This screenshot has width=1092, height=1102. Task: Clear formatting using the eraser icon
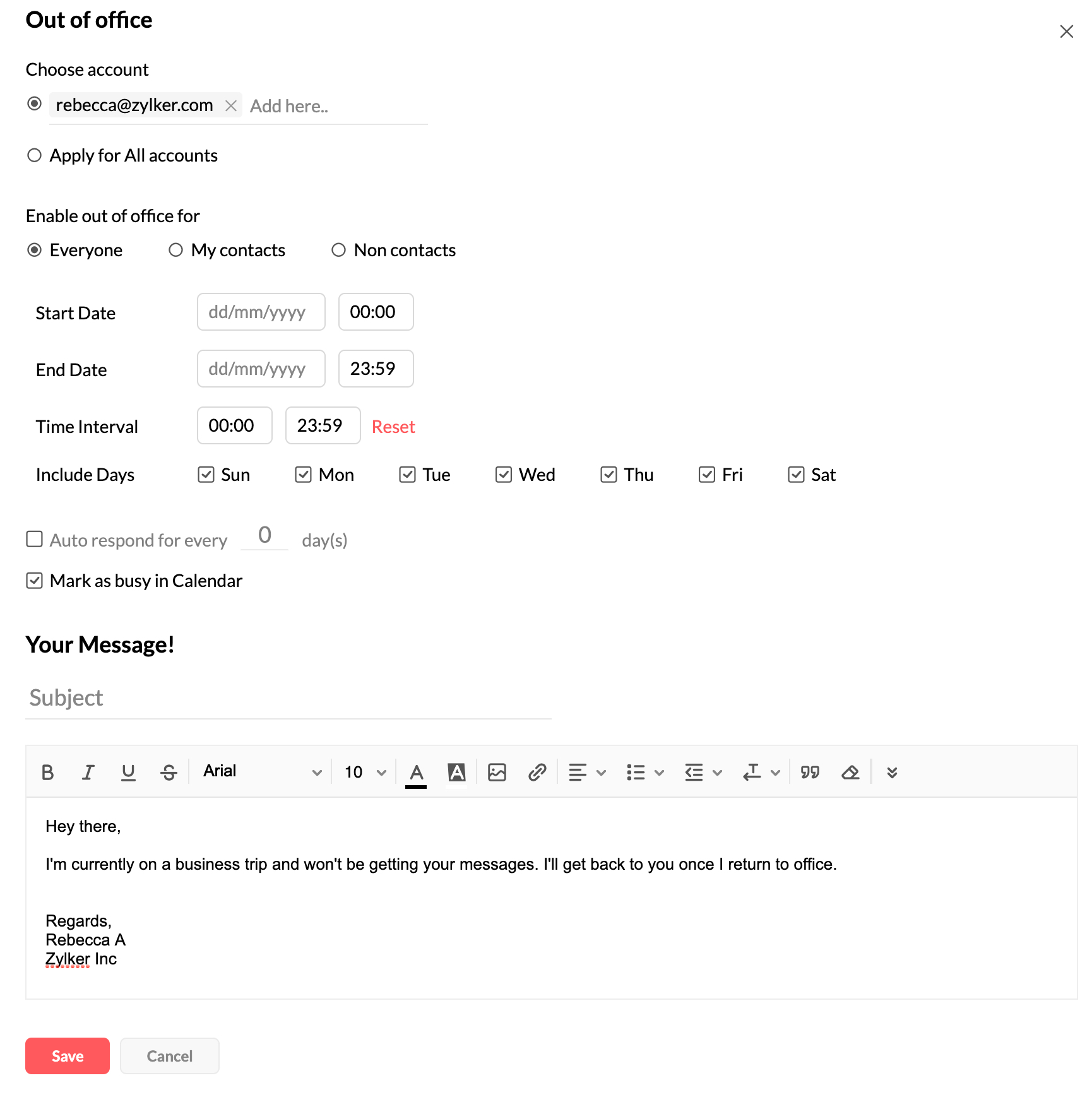(x=850, y=771)
